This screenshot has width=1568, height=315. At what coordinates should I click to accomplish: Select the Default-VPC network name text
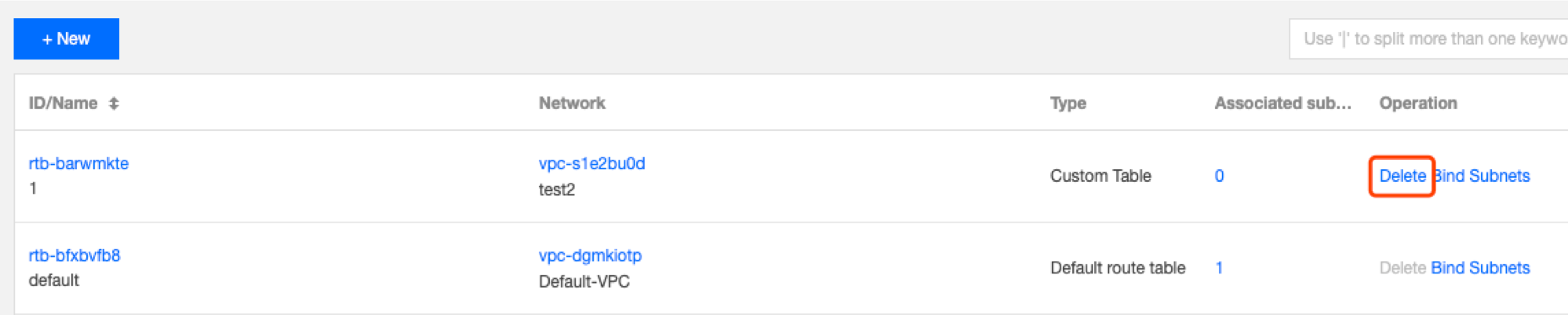pyautogui.click(x=584, y=281)
